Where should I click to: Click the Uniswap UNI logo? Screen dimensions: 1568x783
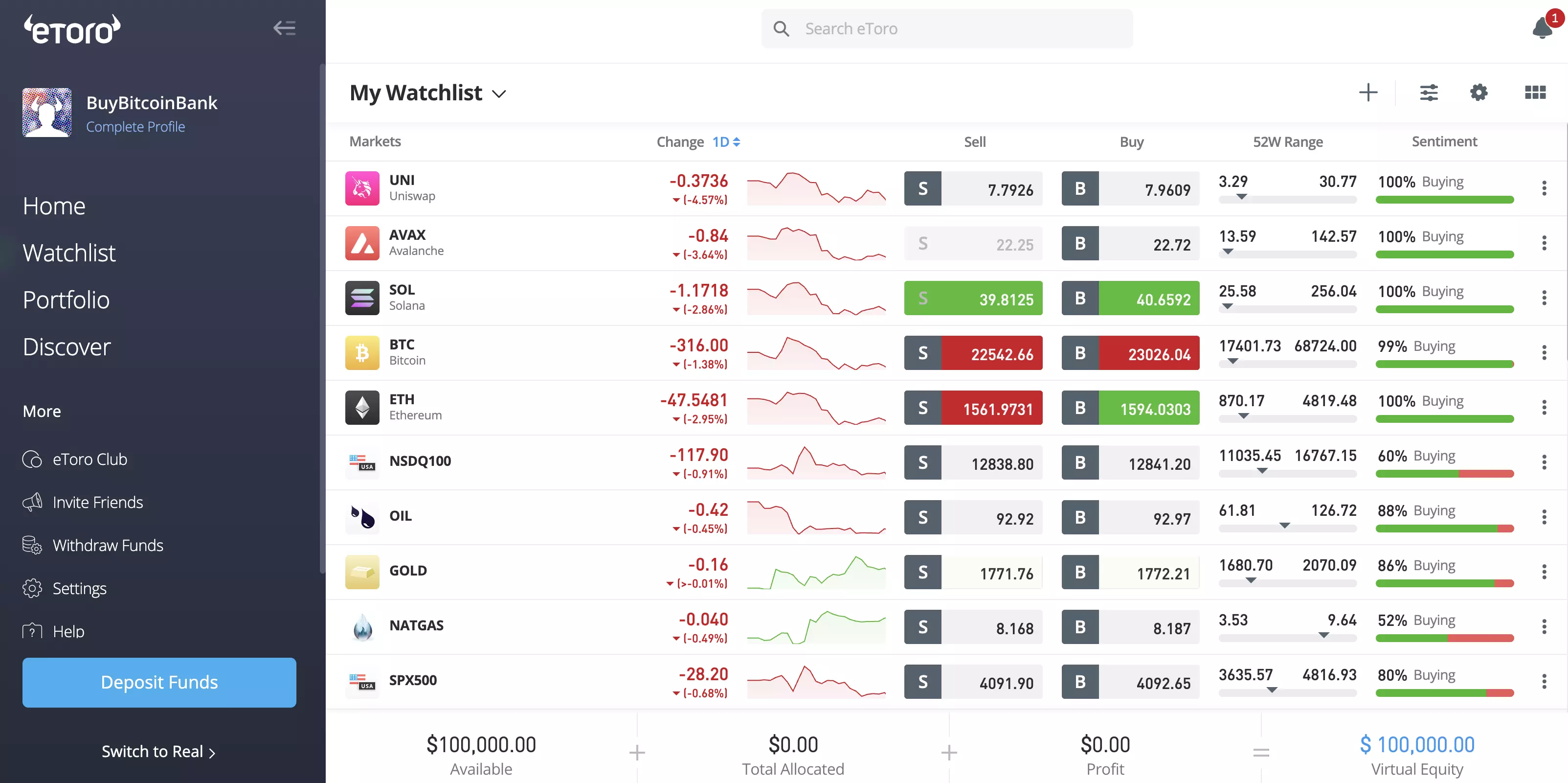pyautogui.click(x=362, y=188)
